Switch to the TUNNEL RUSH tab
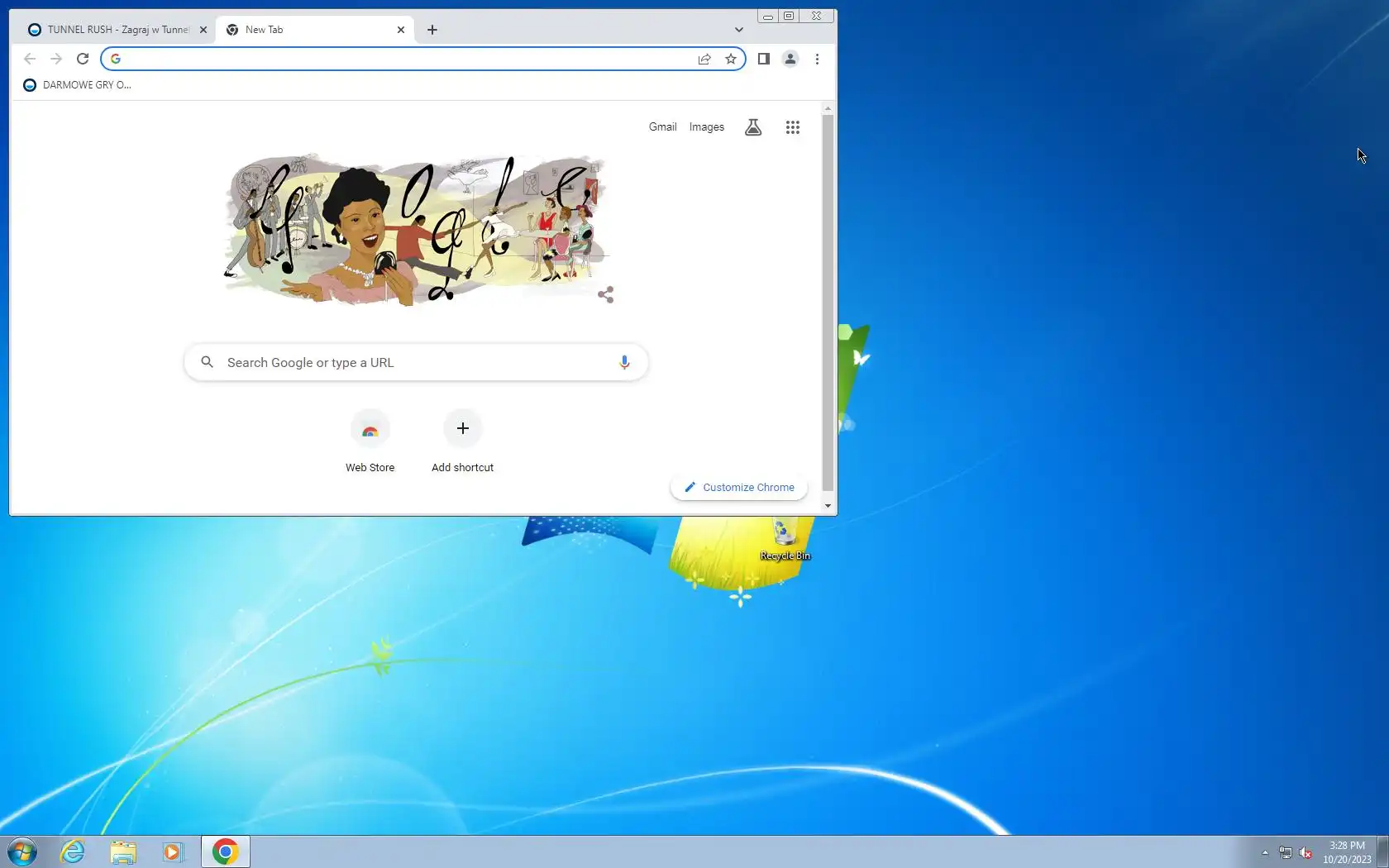Screen dimensions: 1389x868 click(x=115, y=30)
